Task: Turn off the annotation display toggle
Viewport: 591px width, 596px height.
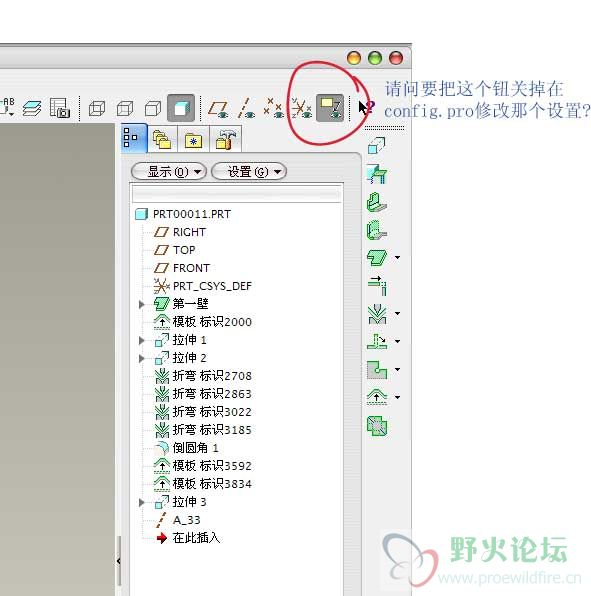Action: [330, 108]
